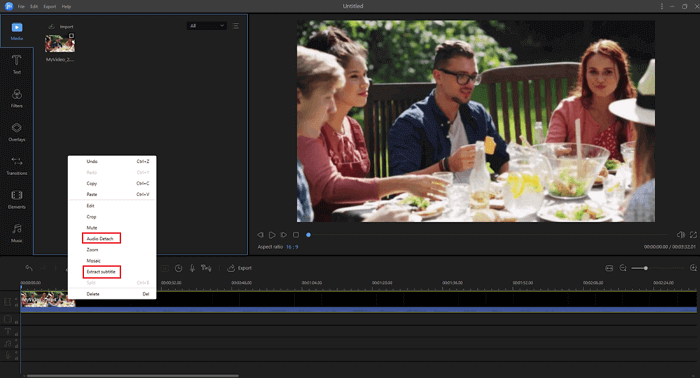The image size is (700, 378).
Task: Select Audio Detach in context menu
Action: 101,238
